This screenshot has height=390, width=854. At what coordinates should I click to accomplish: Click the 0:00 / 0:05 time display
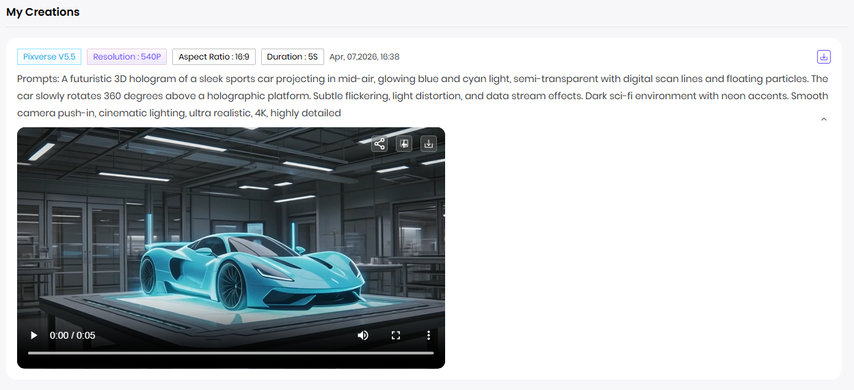(x=72, y=336)
